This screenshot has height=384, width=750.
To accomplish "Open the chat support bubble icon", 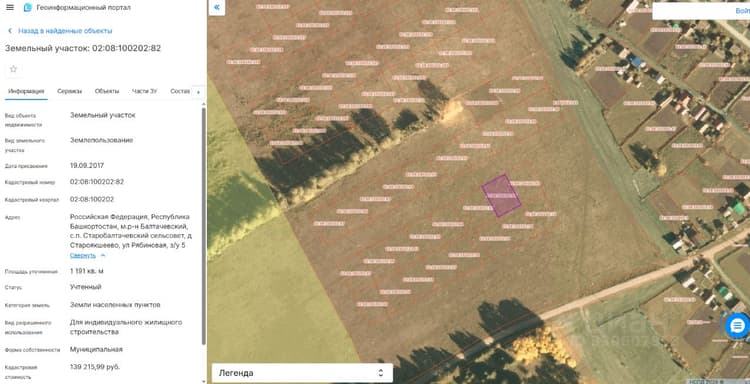I will click(737, 326).
